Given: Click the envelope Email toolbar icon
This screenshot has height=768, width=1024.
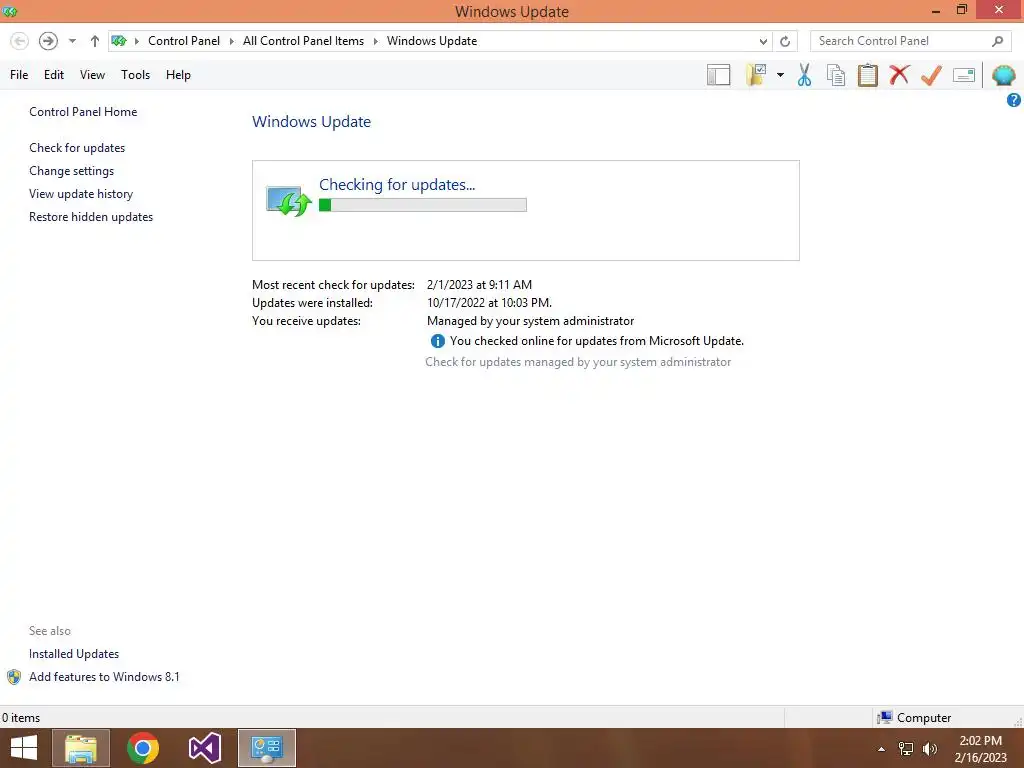Looking at the screenshot, I should pyautogui.click(x=964, y=75).
